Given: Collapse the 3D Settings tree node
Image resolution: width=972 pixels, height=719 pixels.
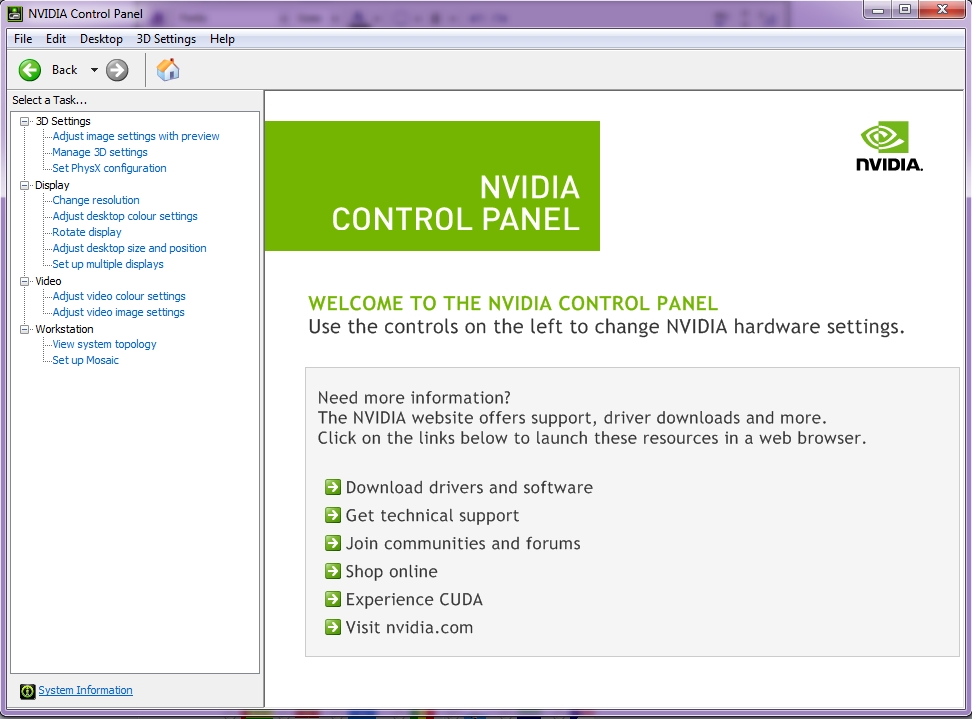Looking at the screenshot, I should point(24,121).
